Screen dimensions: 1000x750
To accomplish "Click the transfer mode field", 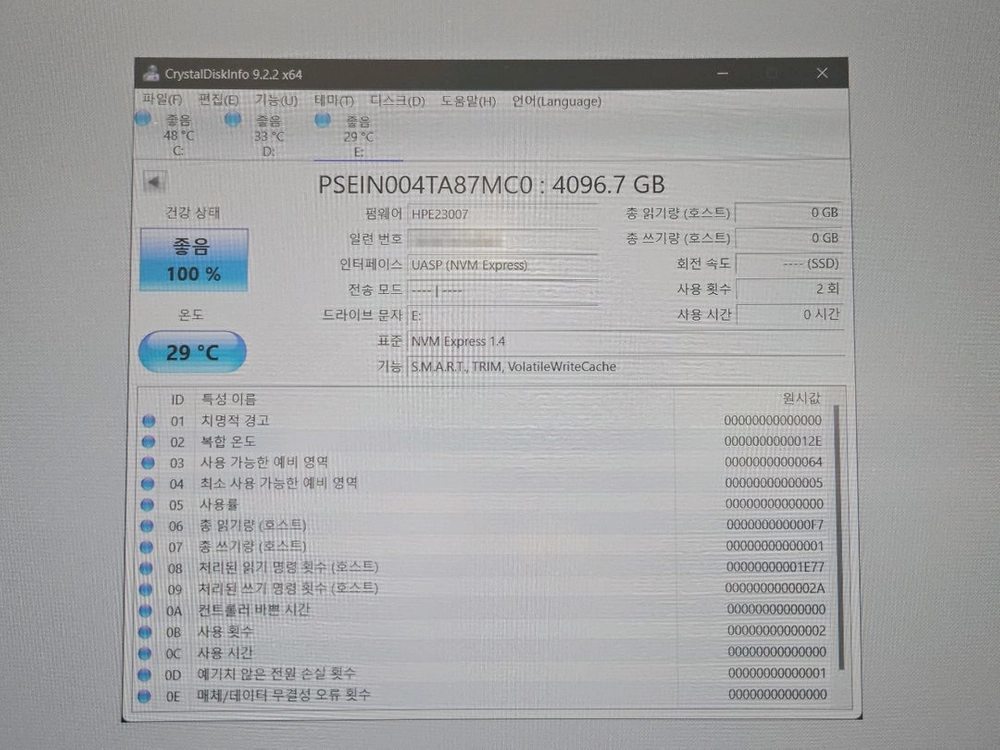I will tap(503, 290).
